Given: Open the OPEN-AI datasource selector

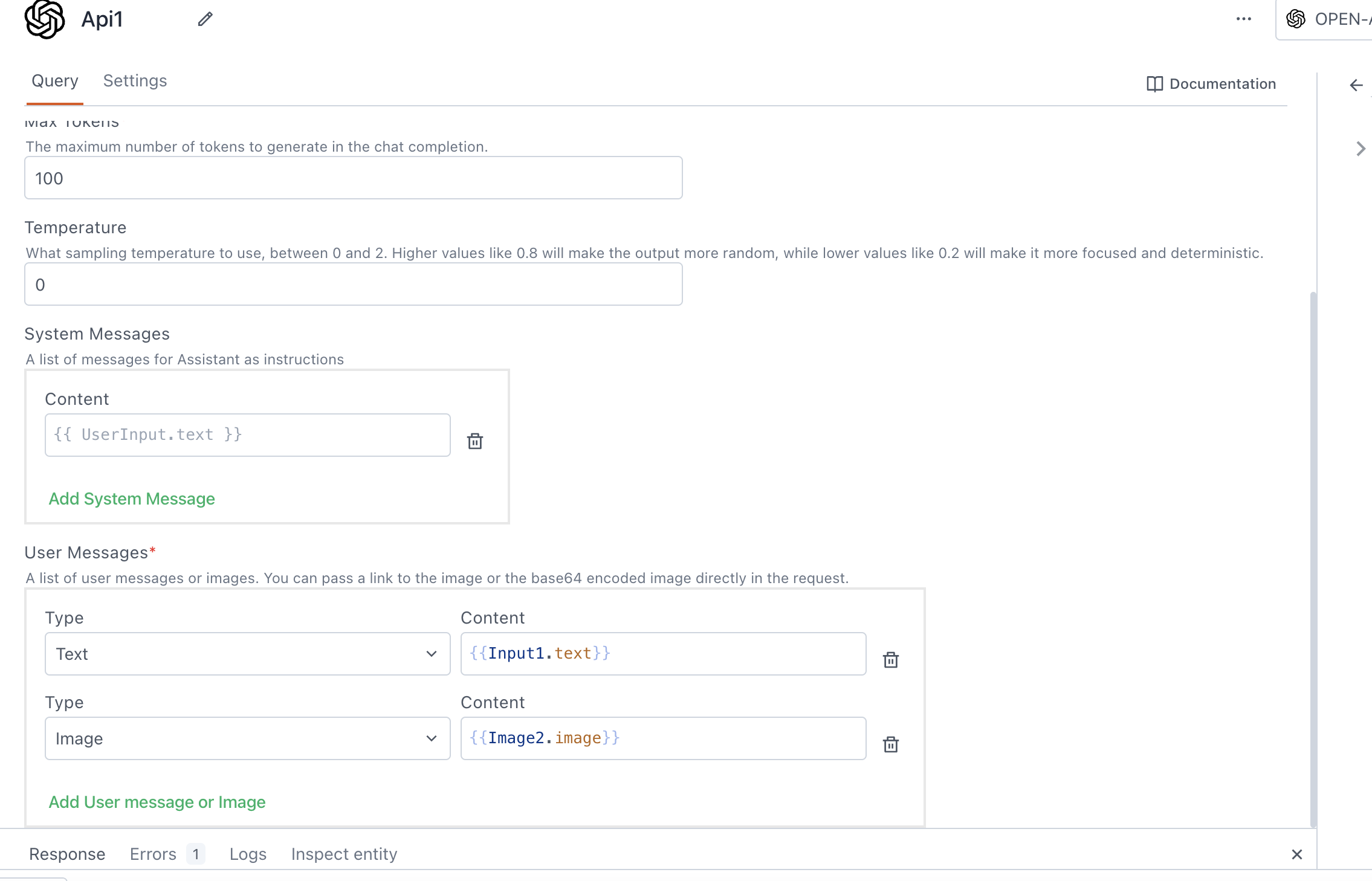Looking at the screenshot, I should (x=1330, y=19).
